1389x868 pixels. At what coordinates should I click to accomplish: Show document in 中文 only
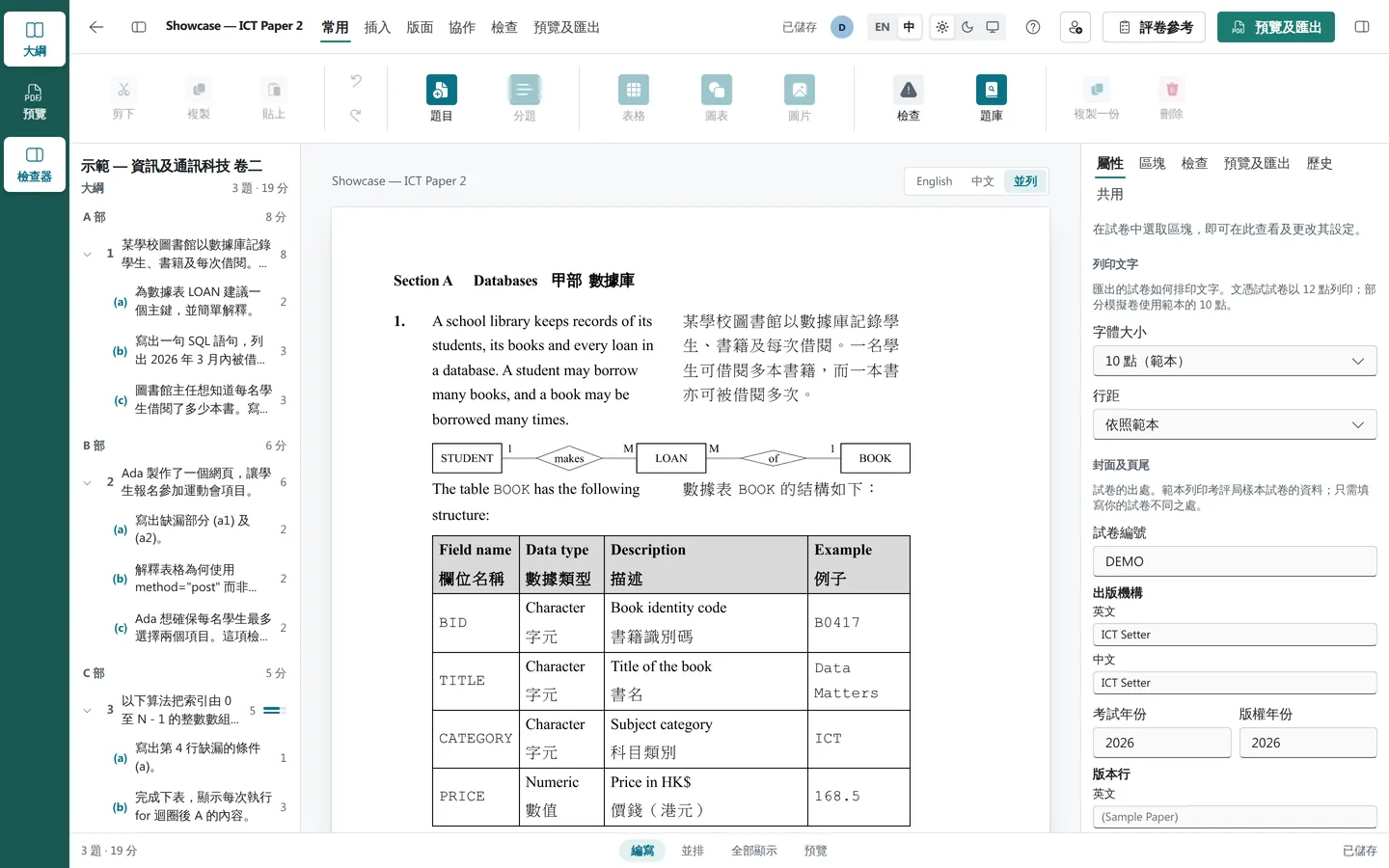pyautogui.click(x=982, y=181)
